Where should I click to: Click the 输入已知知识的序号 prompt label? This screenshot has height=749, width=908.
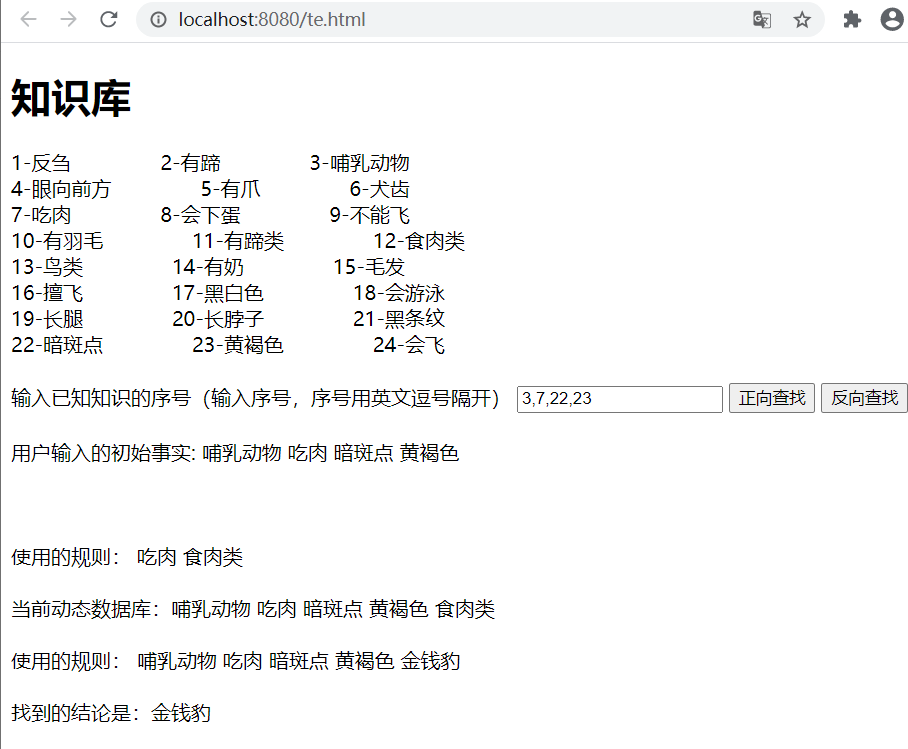point(255,399)
